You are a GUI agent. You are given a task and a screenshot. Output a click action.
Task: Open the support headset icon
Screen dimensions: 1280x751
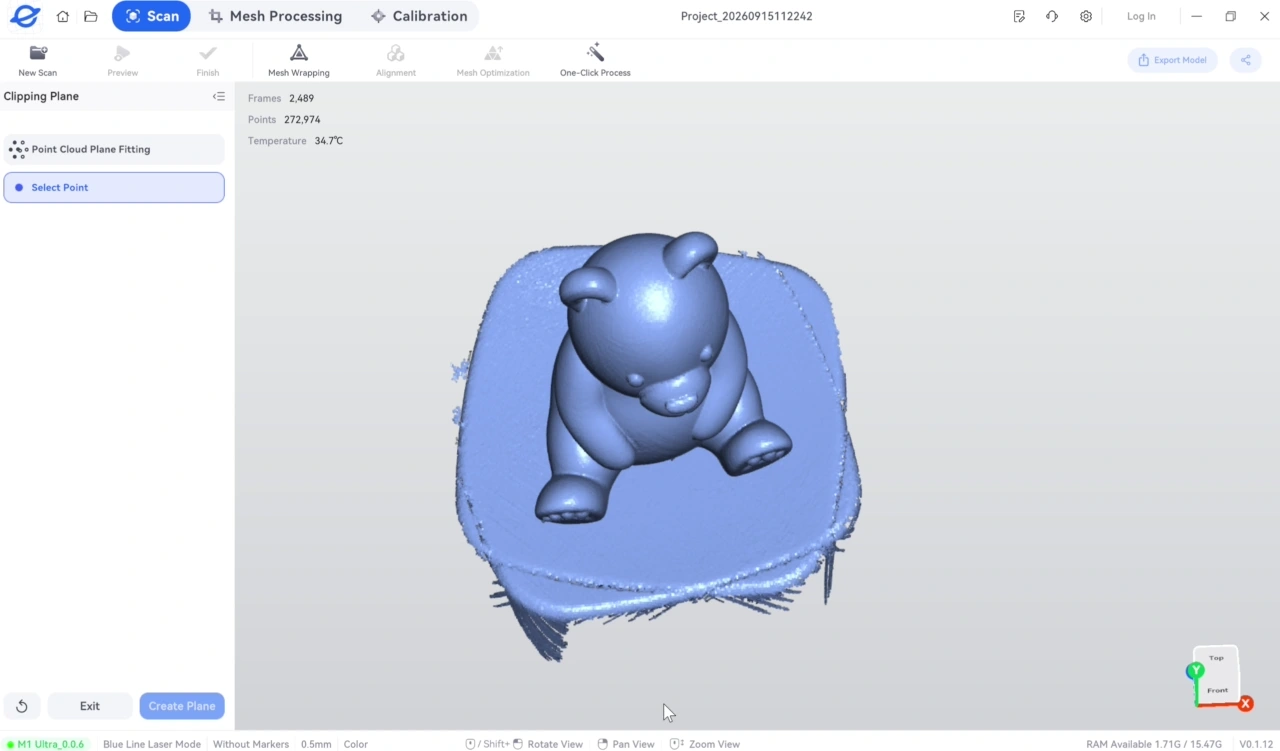coord(1052,16)
